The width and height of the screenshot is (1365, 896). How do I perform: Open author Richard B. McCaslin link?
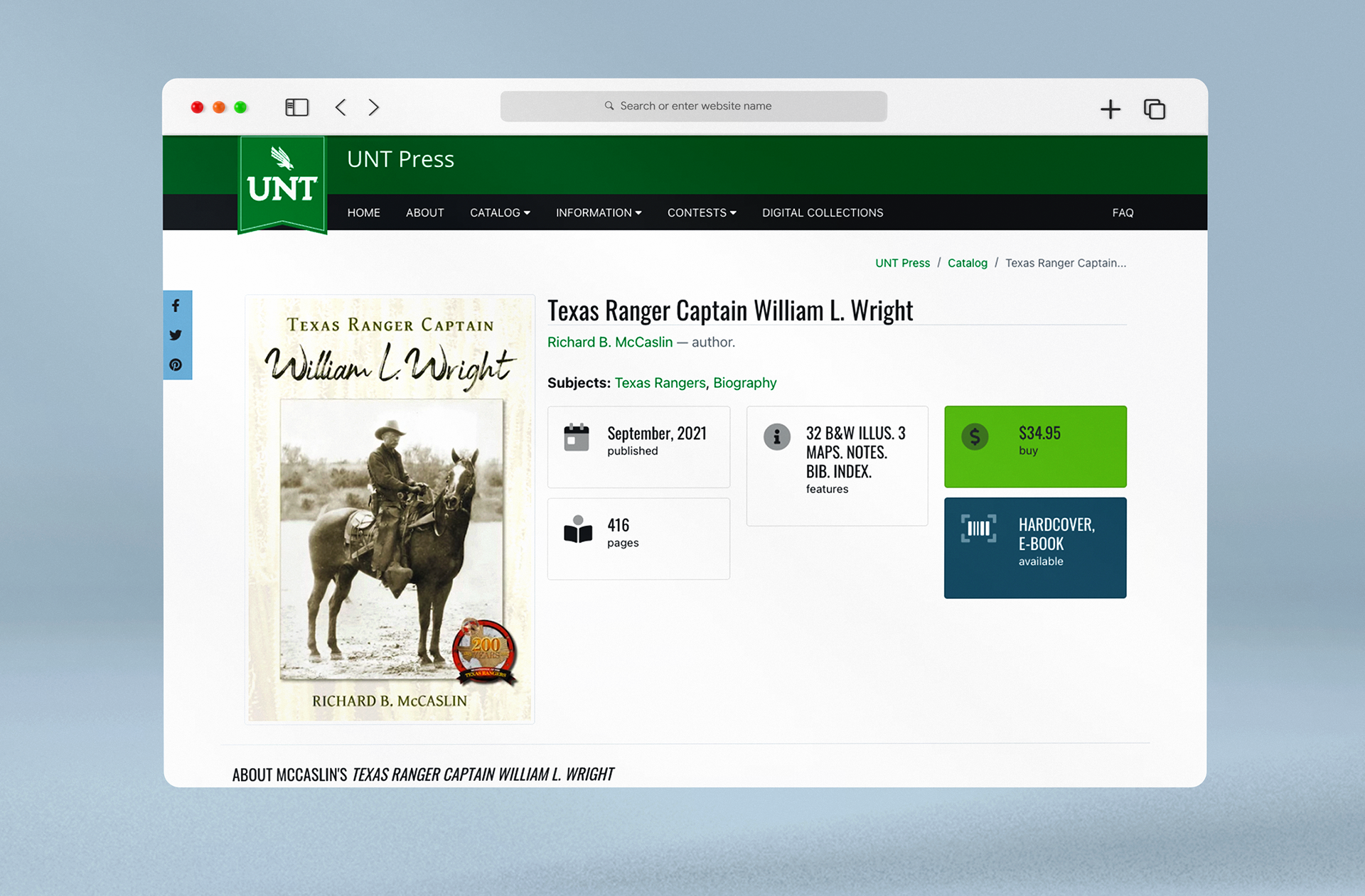click(x=610, y=342)
